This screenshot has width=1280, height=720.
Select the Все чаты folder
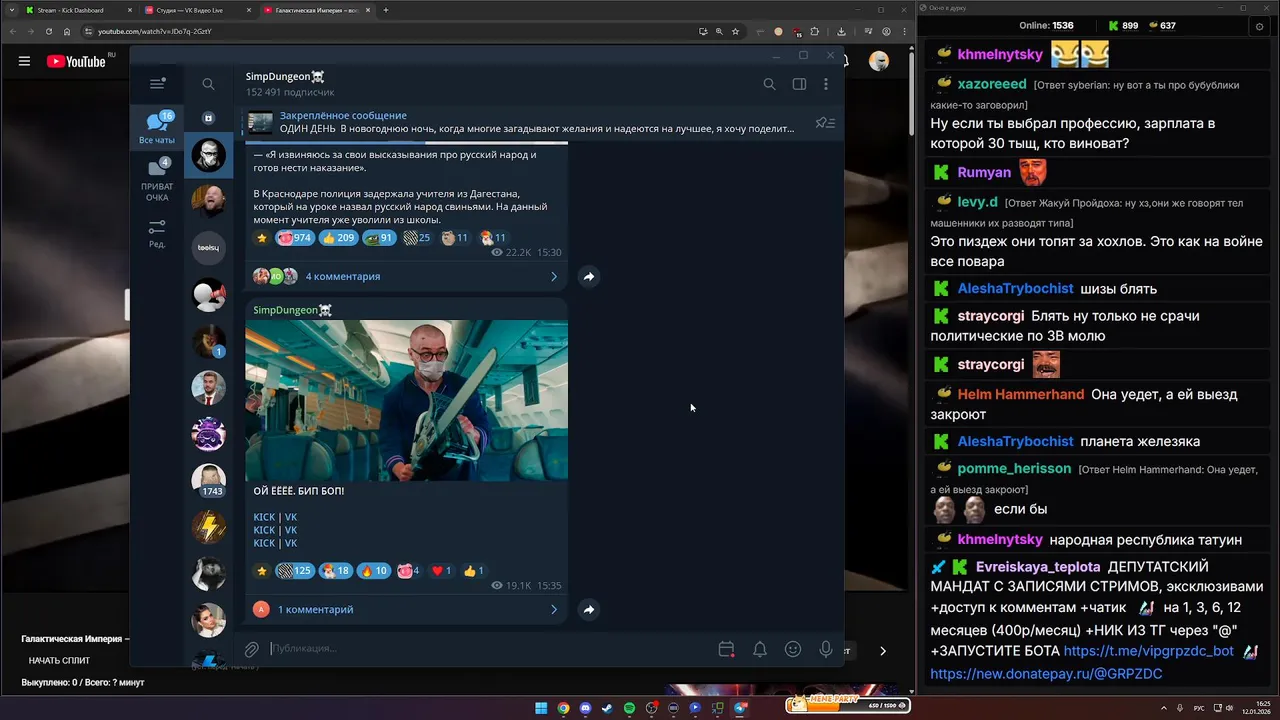coord(157,128)
